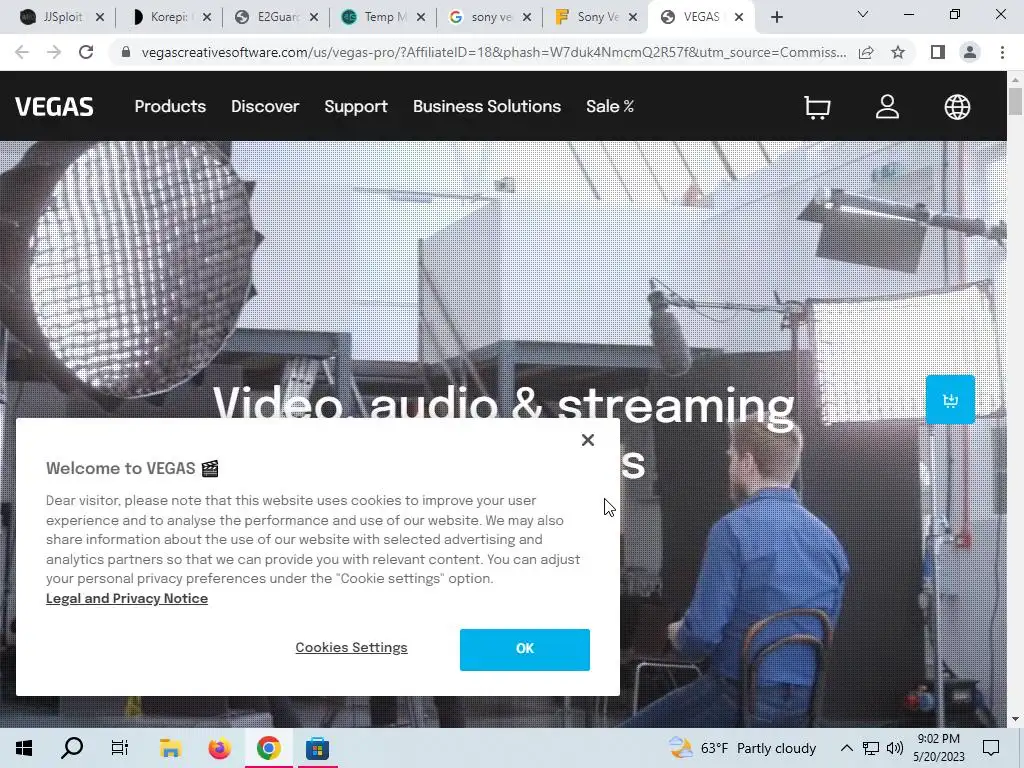
Task: Close the JJSploit tab
Action: 100,17
